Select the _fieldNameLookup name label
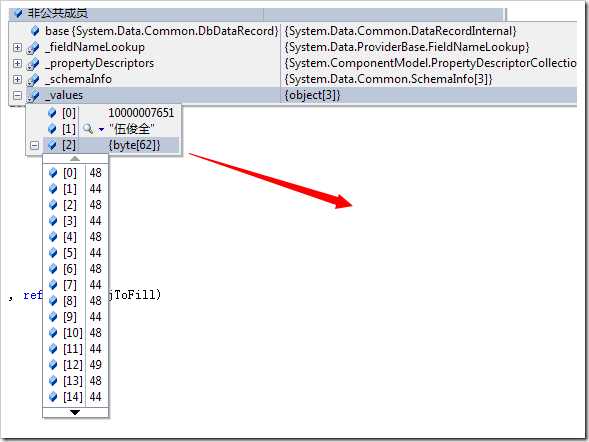The height and width of the screenshot is (442, 589). (x=95, y=47)
